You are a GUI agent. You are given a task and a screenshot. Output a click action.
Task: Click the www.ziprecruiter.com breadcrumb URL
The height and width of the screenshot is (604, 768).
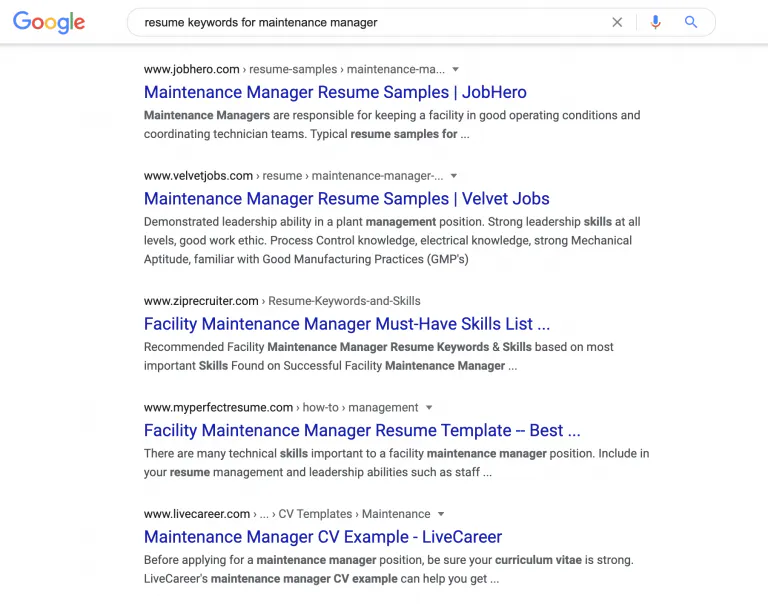pos(282,301)
